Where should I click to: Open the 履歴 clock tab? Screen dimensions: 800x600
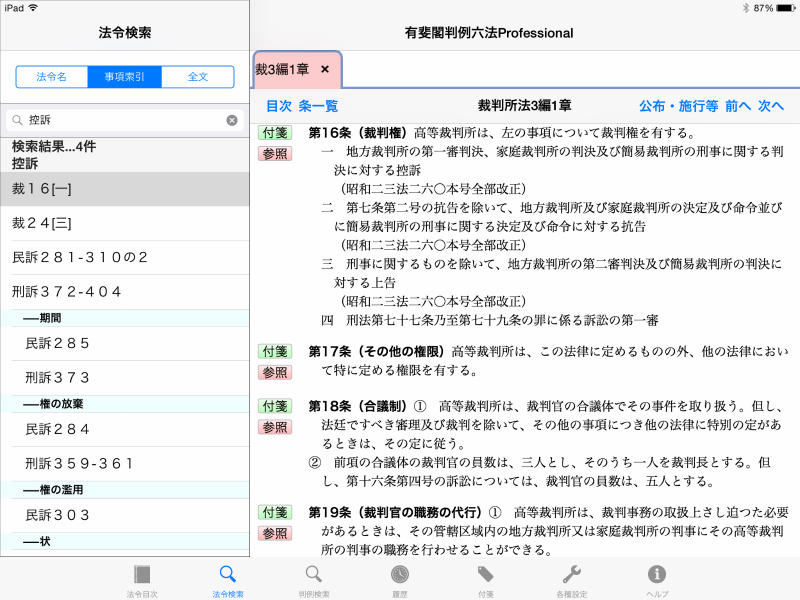tap(399, 581)
